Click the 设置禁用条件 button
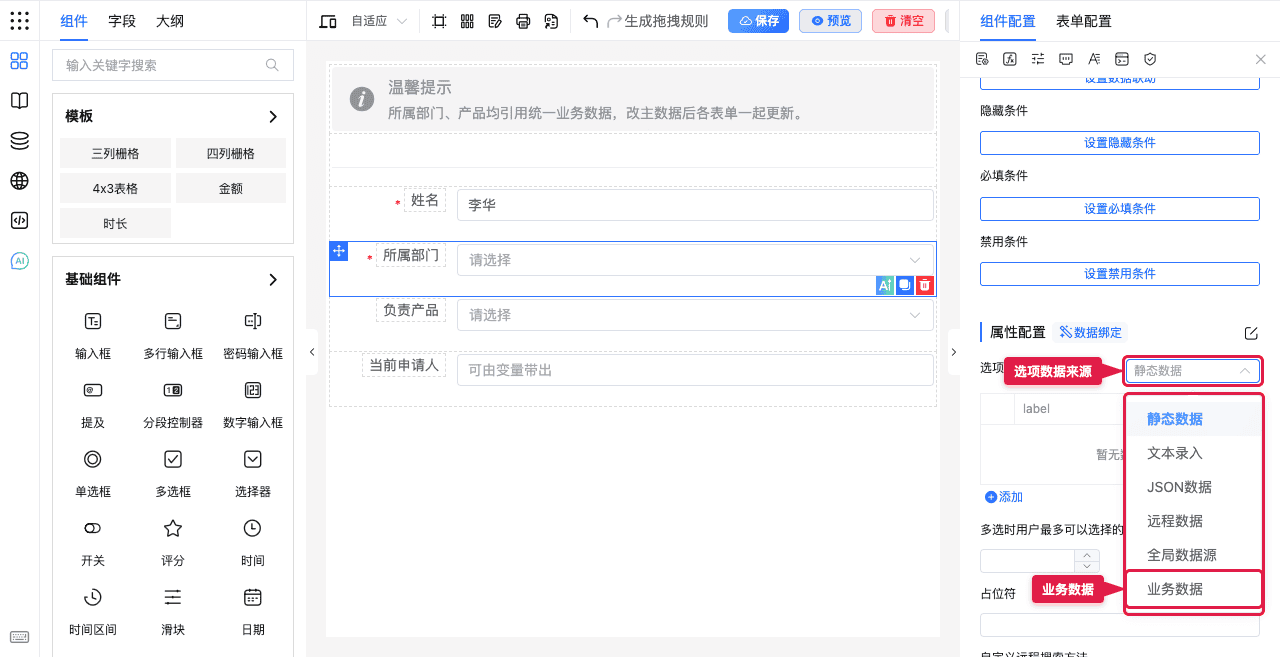 coord(1120,274)
